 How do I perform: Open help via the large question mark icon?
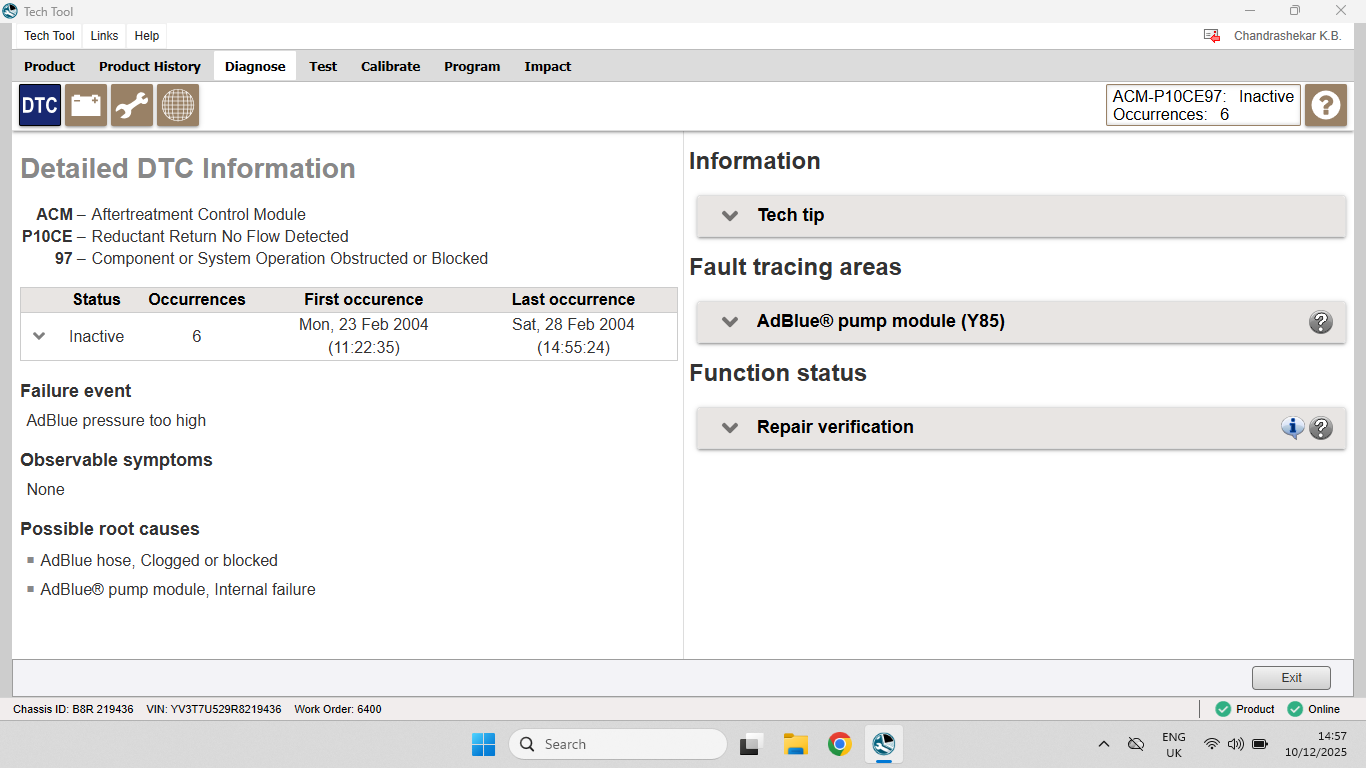point(1326,105)
